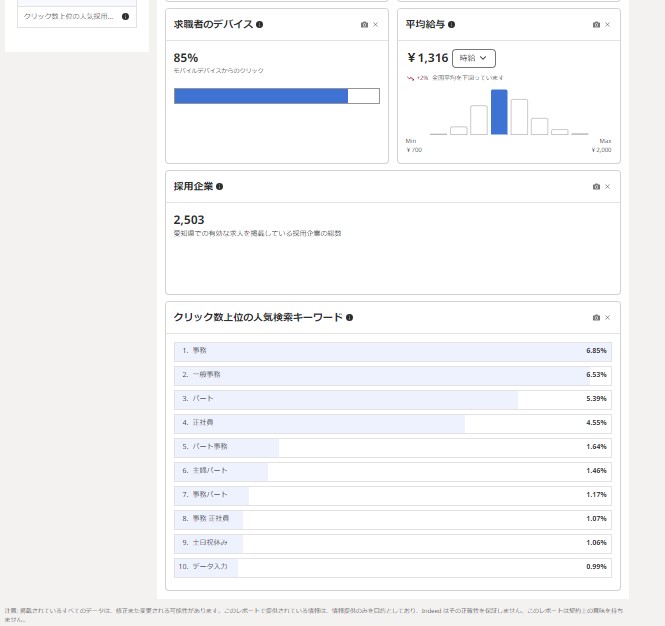Open the 時給 salary type dropdown

point(473,58)
